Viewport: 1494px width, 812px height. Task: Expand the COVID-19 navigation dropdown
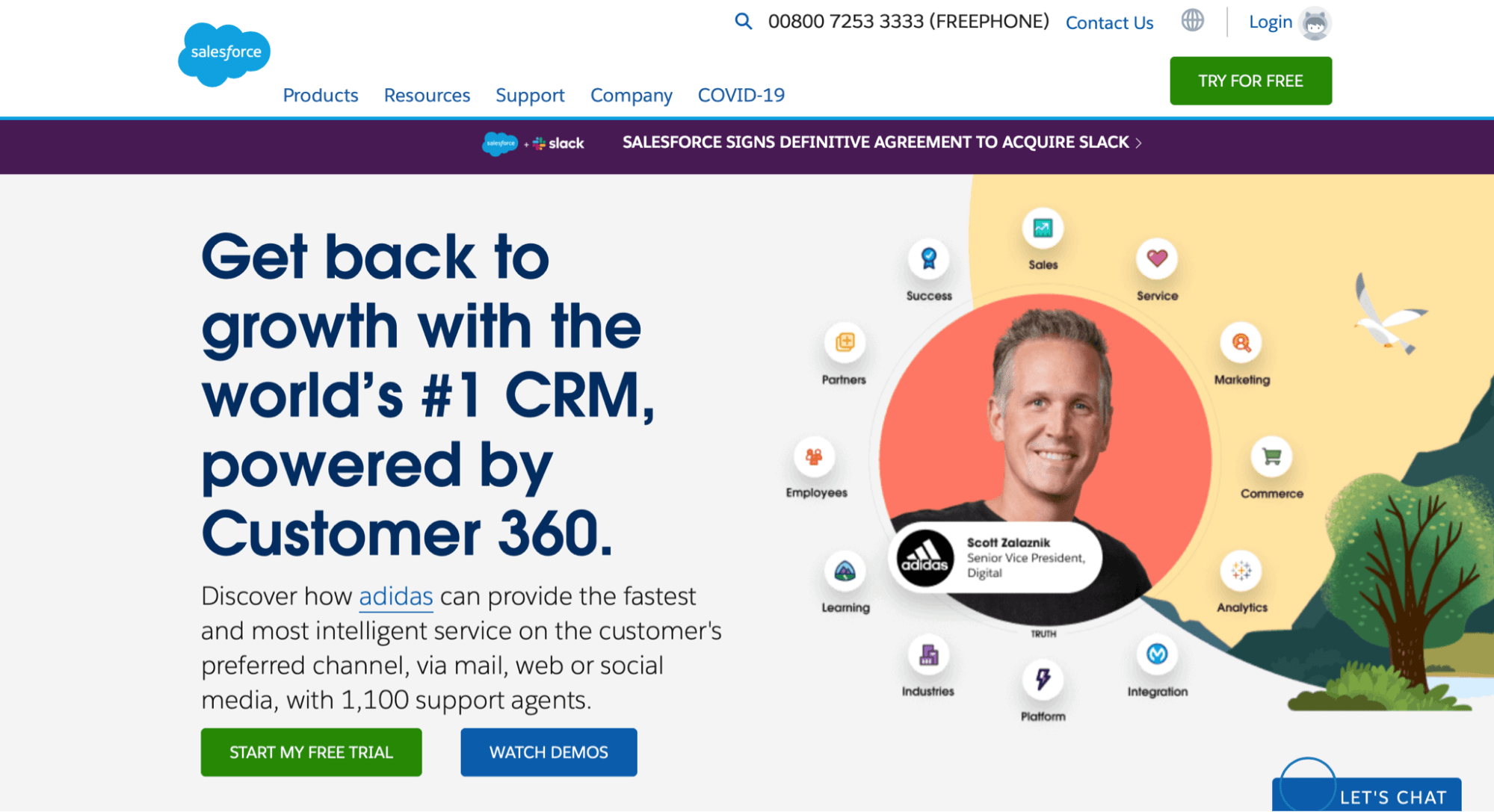pos(740,94)
